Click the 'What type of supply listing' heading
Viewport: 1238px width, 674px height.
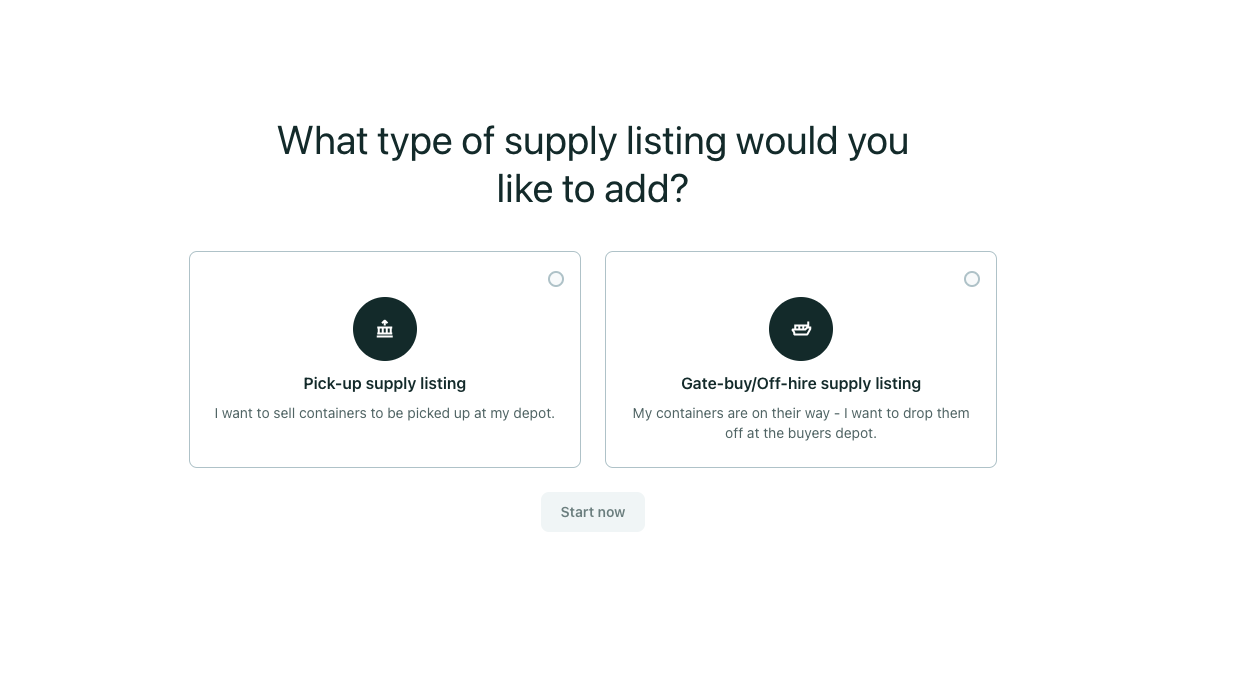[x=592, y=141]
